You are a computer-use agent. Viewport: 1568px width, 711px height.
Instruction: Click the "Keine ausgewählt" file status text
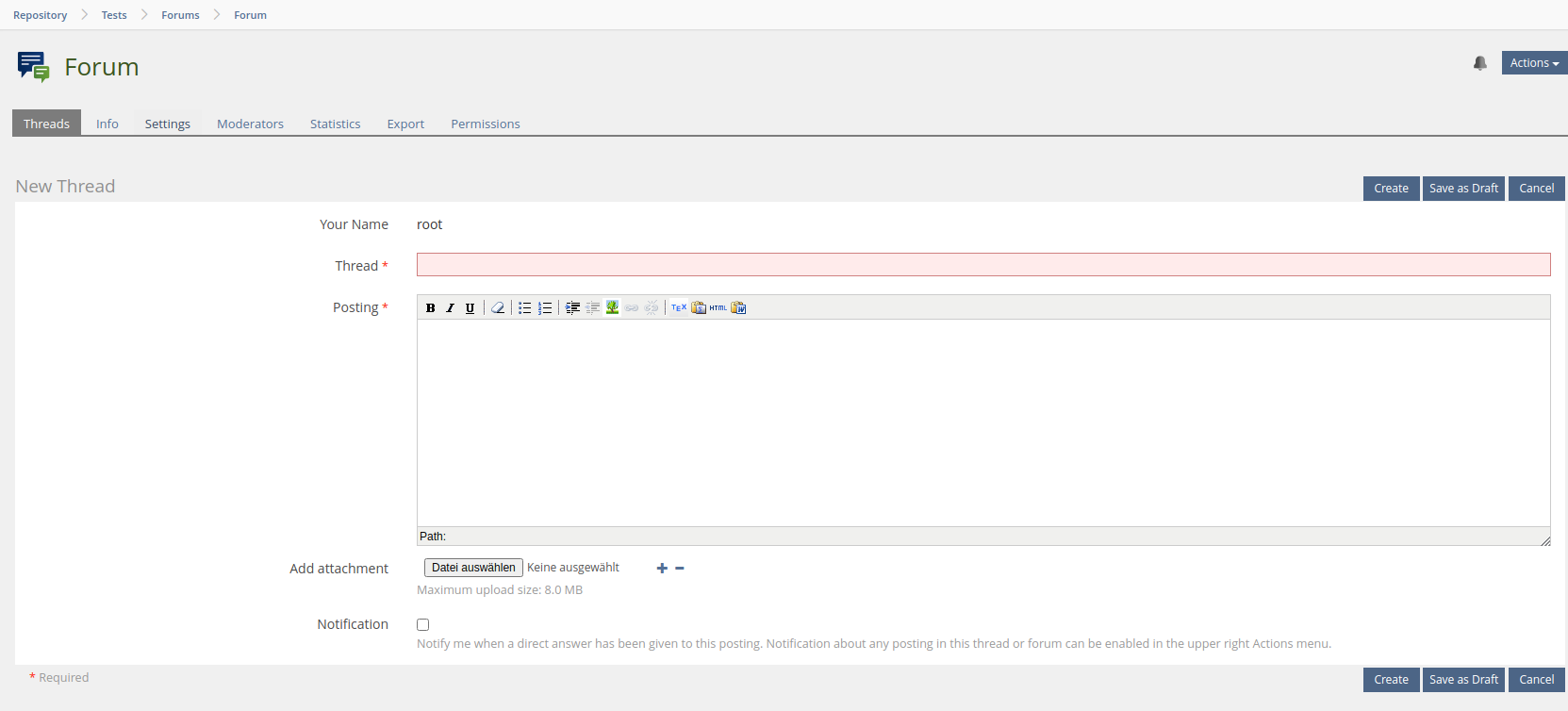tap(573, 568)
